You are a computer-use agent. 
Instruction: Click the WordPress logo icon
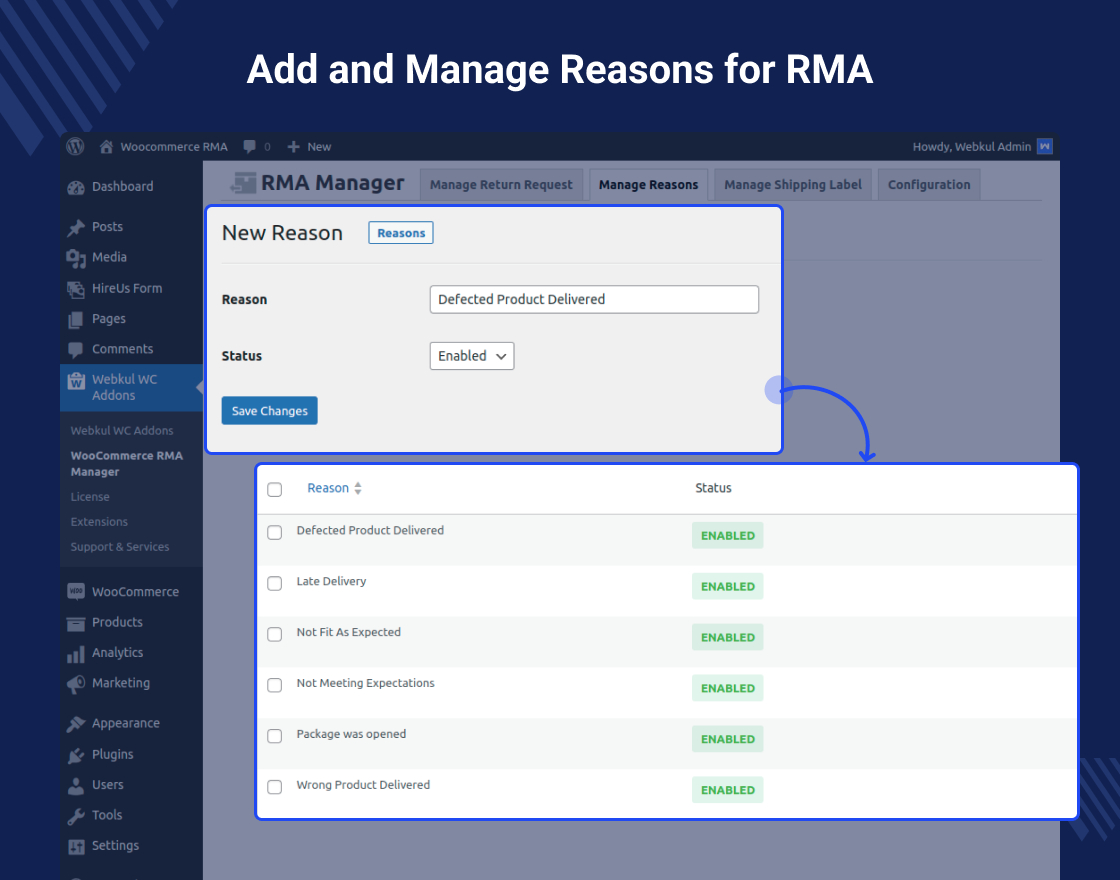76,146
